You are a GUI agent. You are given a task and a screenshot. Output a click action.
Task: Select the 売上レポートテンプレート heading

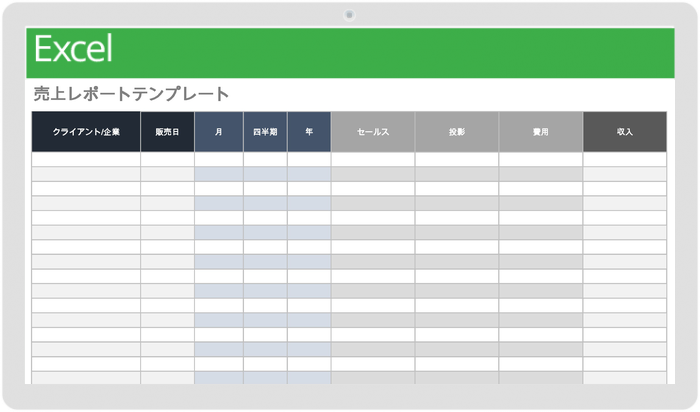click(x=131, y=94)
